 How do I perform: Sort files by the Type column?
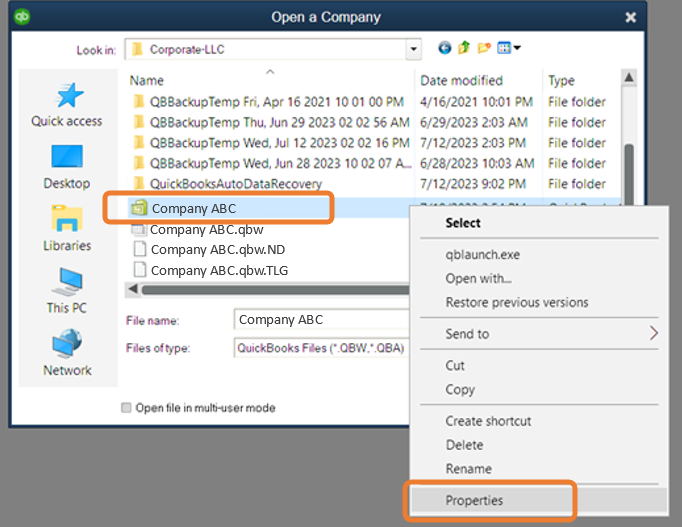(x=561, y=80)
